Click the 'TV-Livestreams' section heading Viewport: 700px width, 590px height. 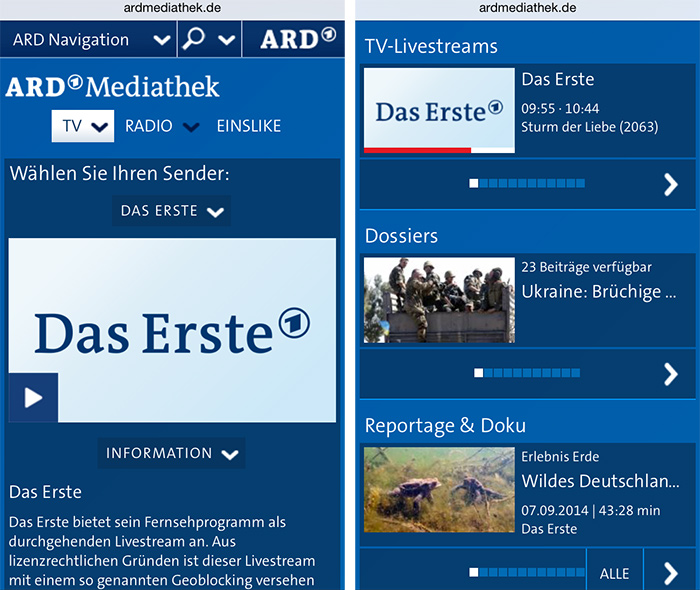tap(431, 46)
